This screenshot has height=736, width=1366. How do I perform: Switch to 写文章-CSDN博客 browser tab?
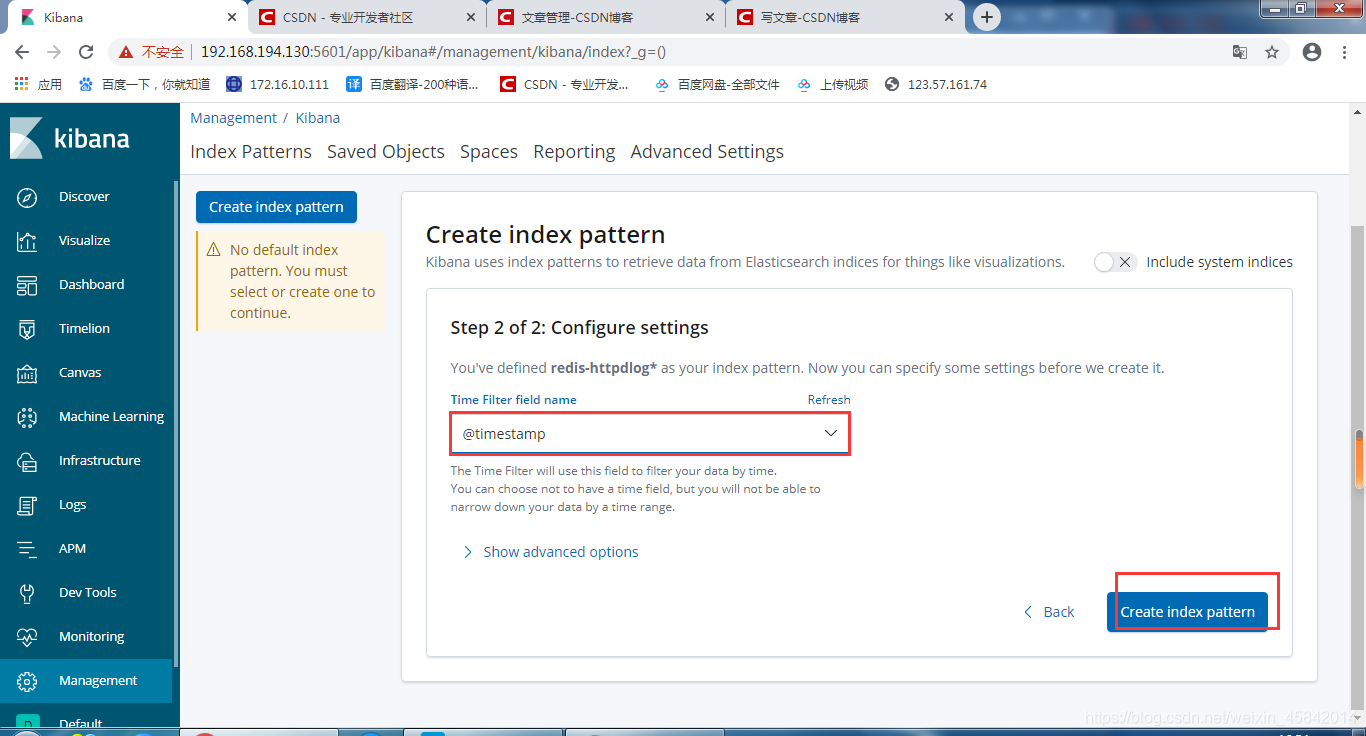tap(844, 17)
